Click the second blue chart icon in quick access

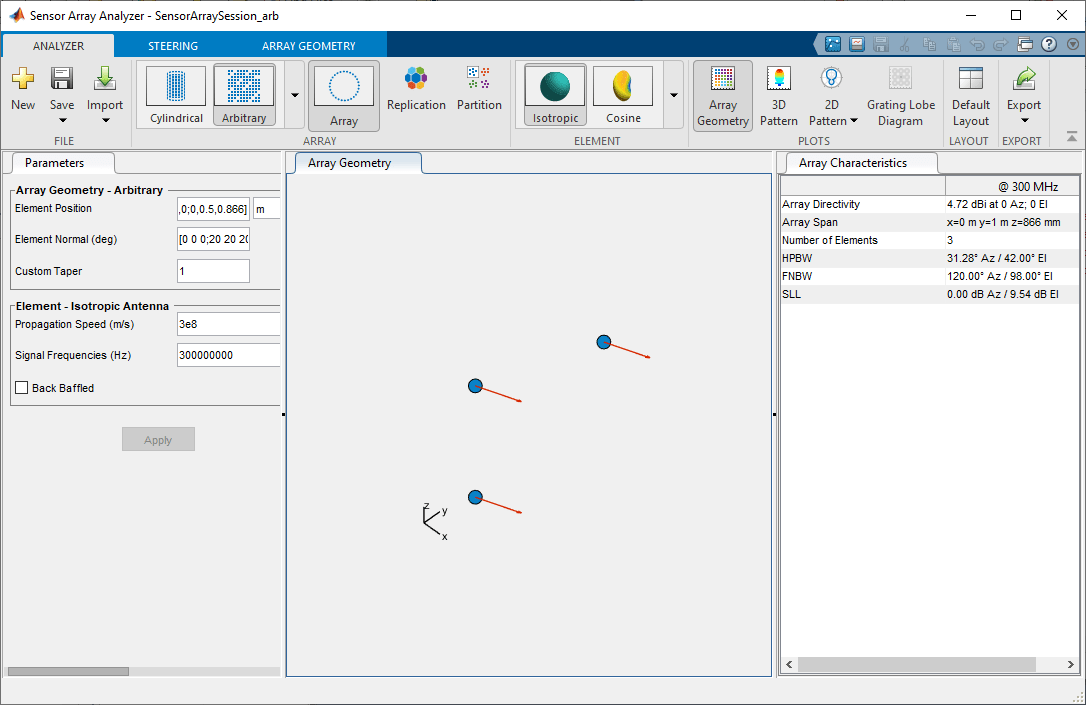857,44
